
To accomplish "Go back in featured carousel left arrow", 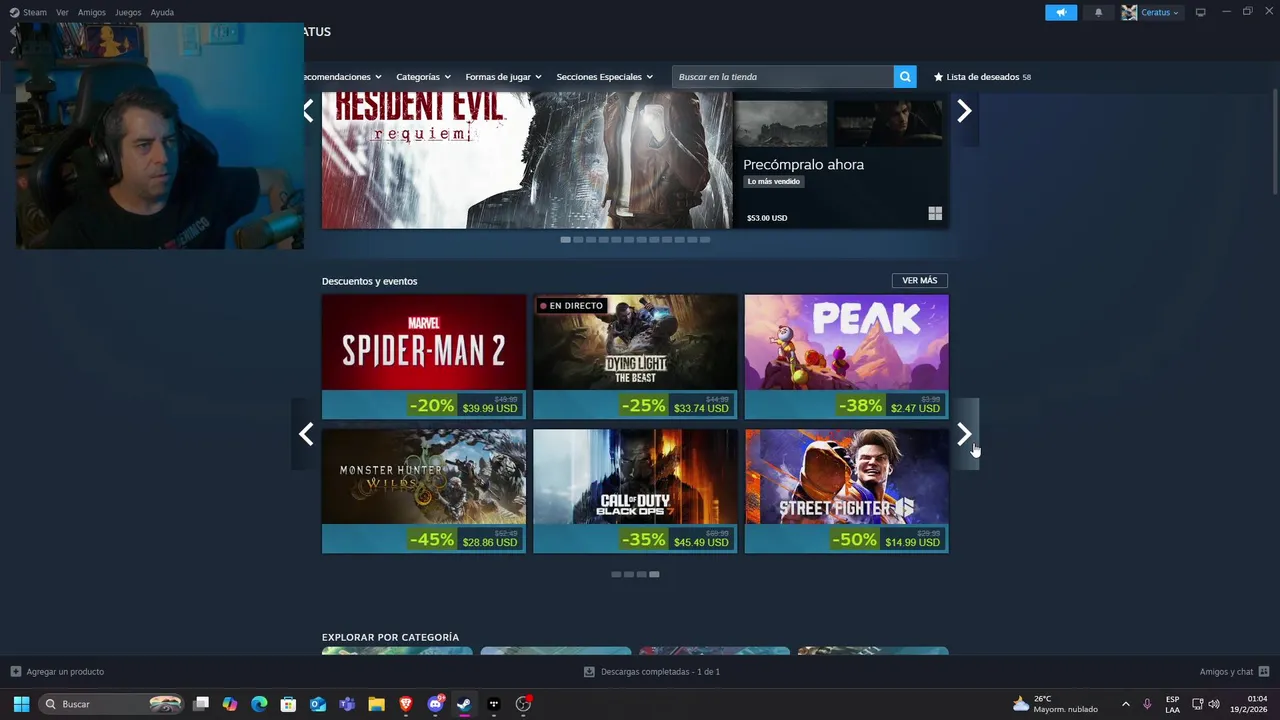I will [x=308, y=111].
